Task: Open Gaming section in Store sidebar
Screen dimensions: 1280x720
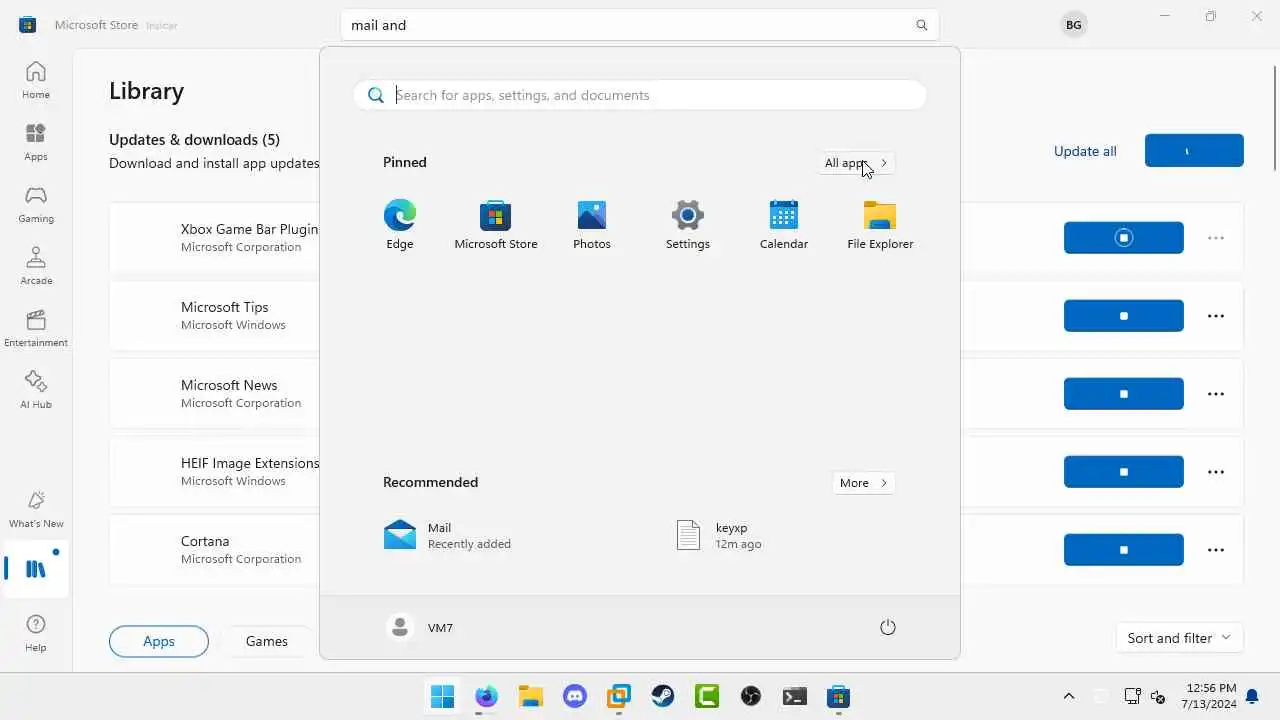Action: coord(36,204)
